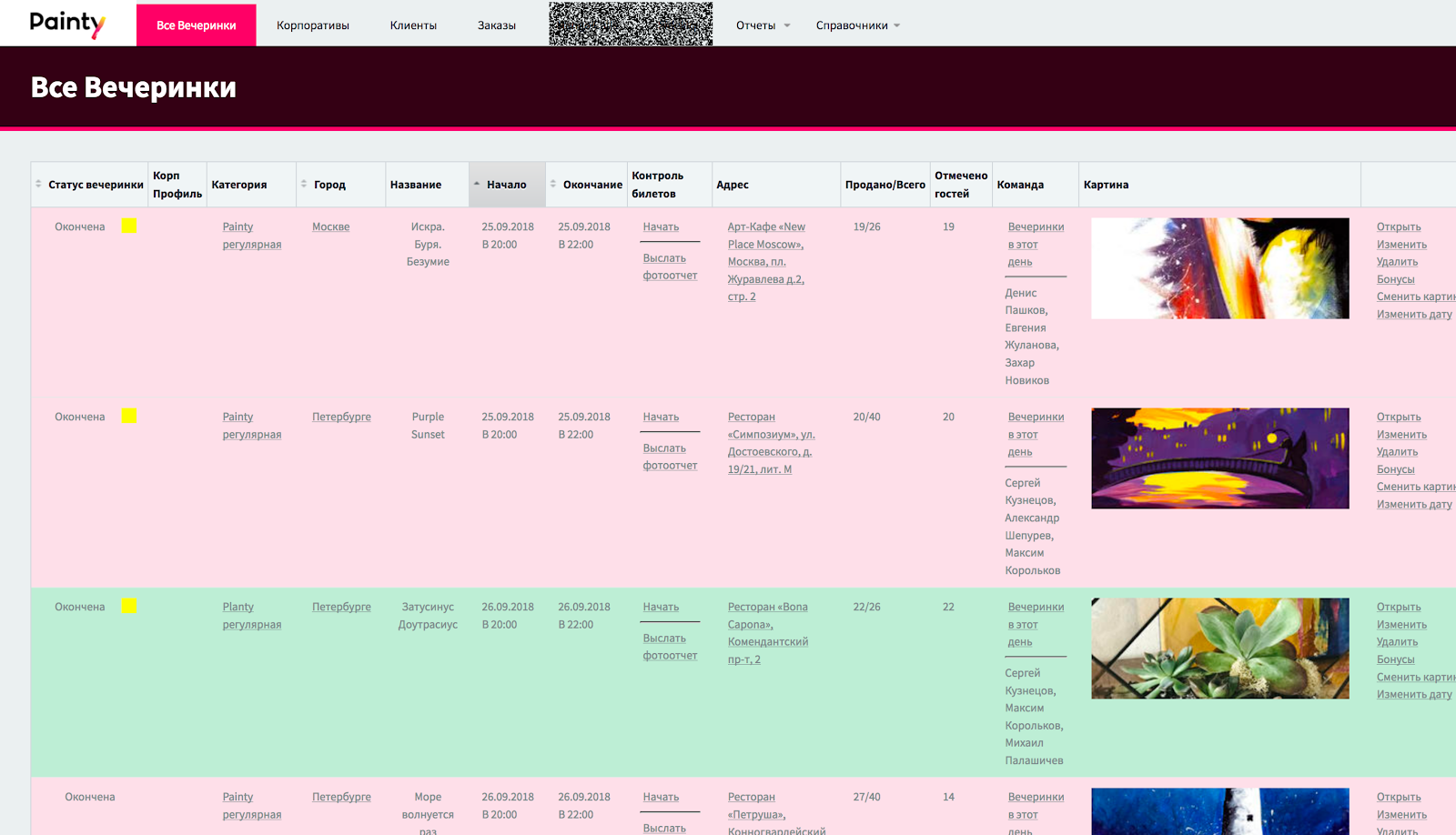Click Выслать фотоотчет for Затусинус Доутрасиус

670,647
